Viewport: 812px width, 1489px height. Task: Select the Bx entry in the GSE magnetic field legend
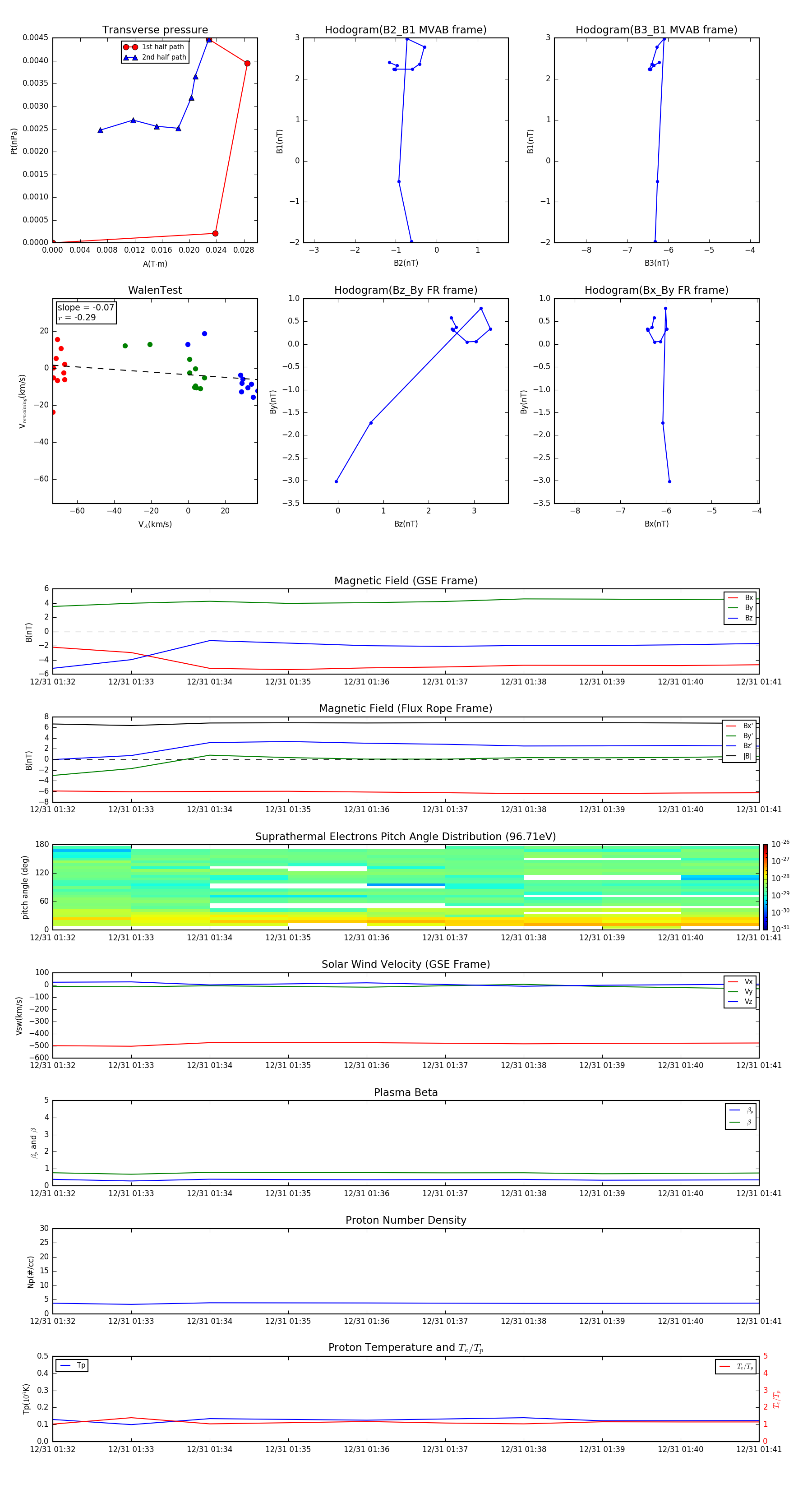click(x=740, y=598)
